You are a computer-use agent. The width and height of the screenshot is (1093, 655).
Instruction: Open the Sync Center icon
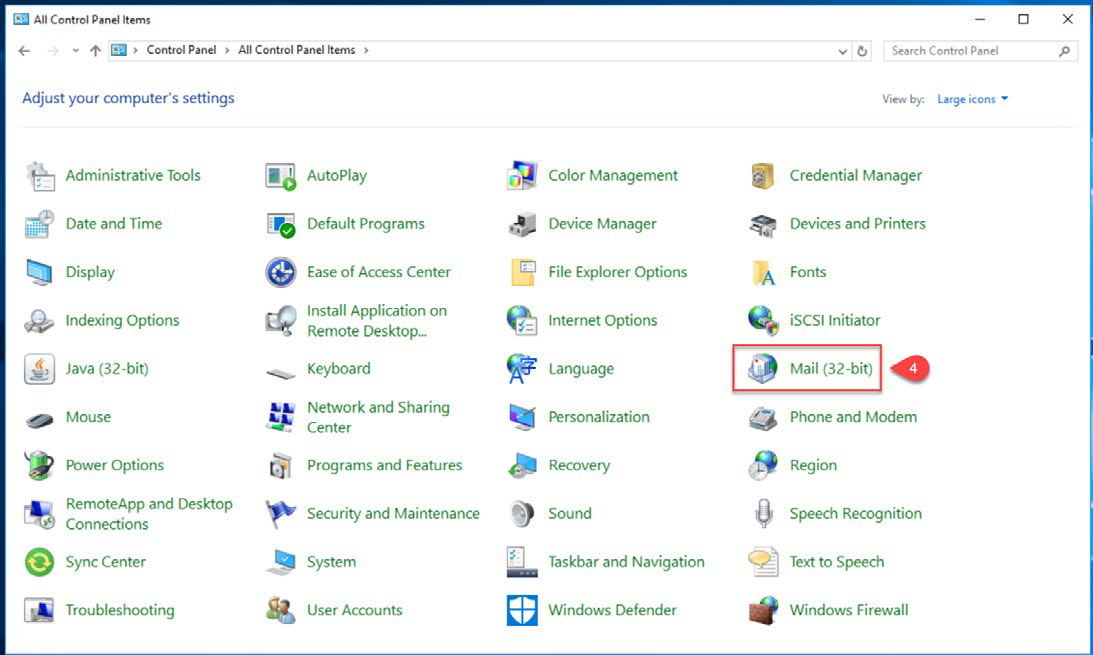(x=39, y=562)
